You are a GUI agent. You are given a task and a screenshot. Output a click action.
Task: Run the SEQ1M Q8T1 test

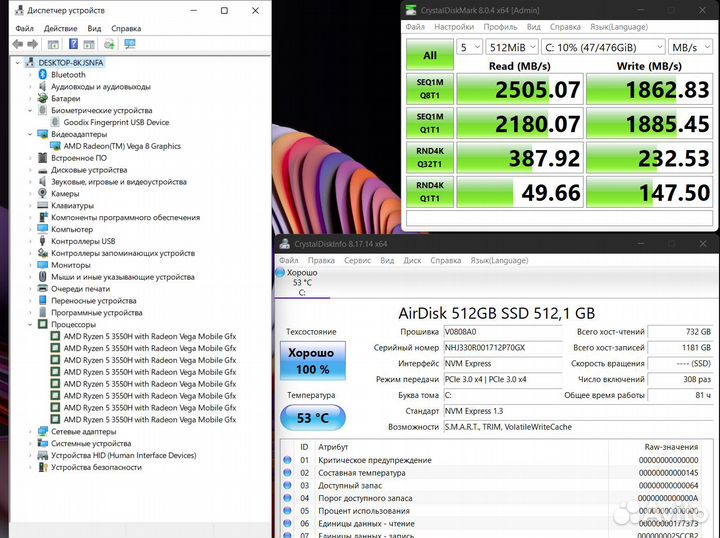430,89
